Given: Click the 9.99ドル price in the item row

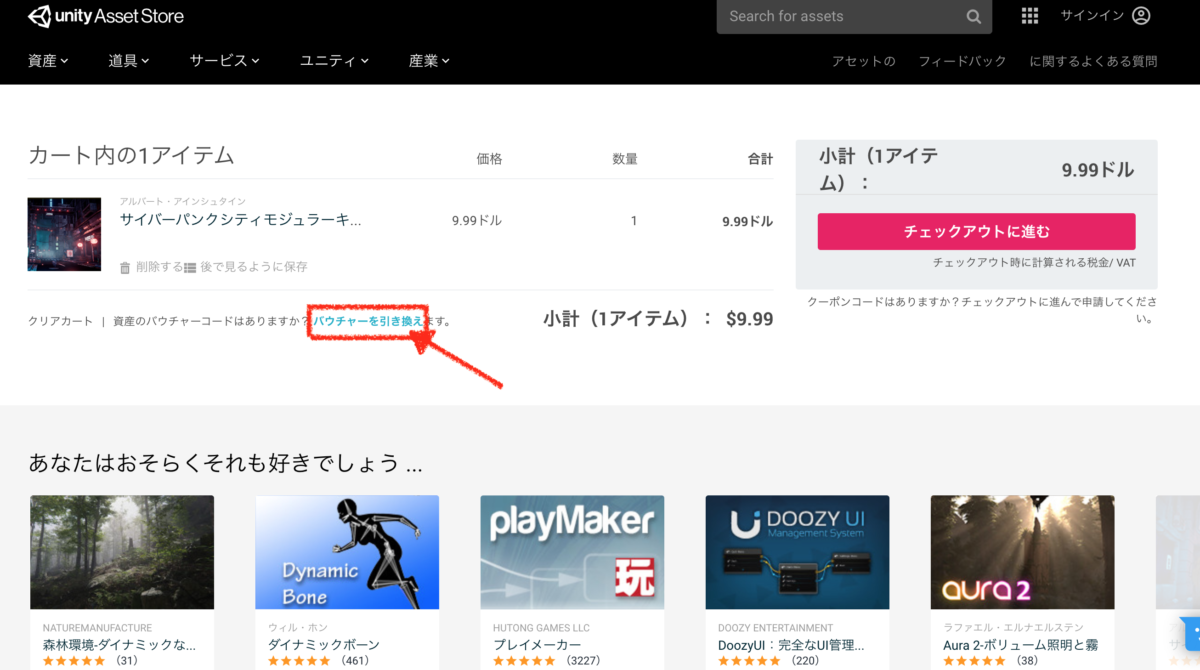Looking at the screenshot, I should click(477, 221).
